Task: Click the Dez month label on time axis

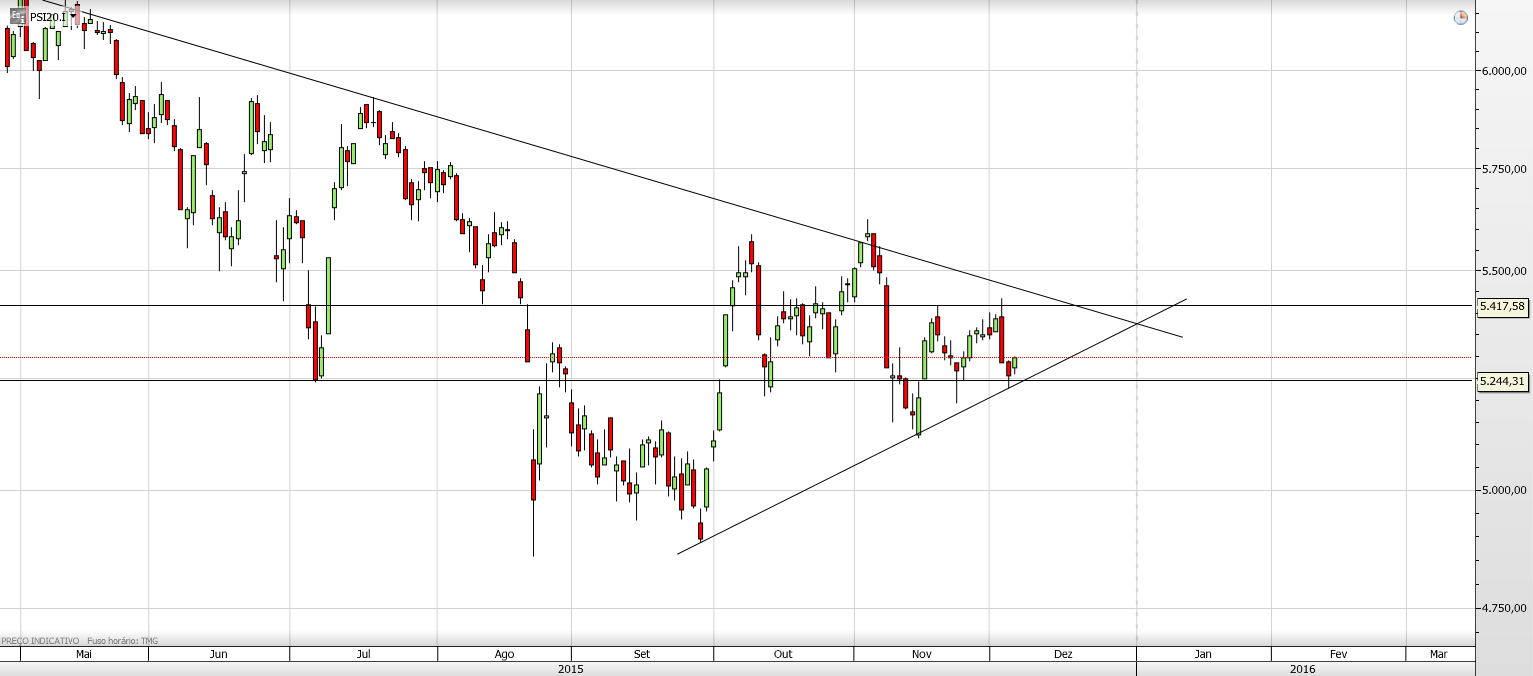Action: click(1063, 654)
